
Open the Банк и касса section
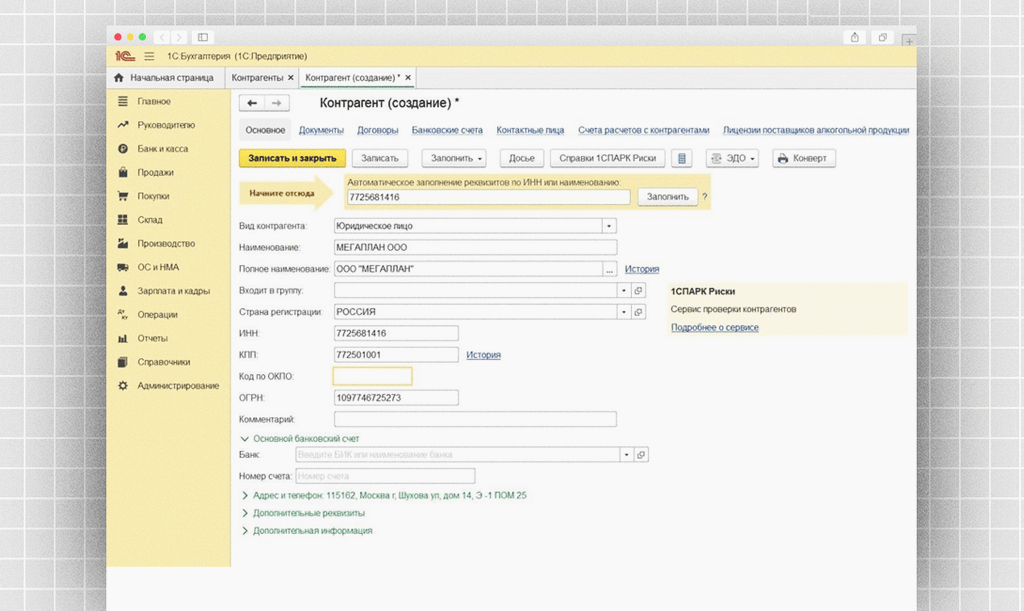(x=163, y=149)
